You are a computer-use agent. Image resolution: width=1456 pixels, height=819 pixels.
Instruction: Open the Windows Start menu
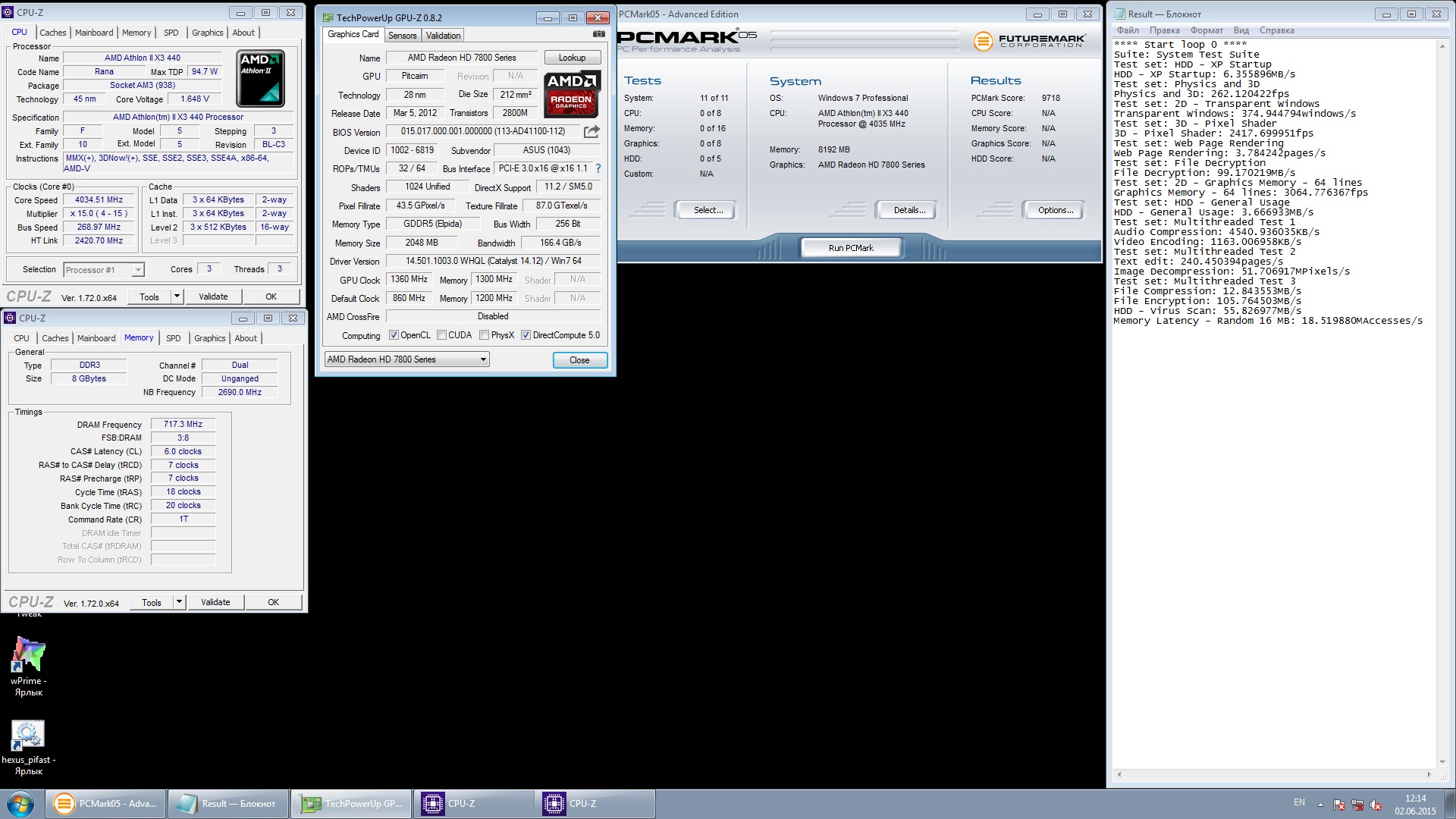click(20, 804)
